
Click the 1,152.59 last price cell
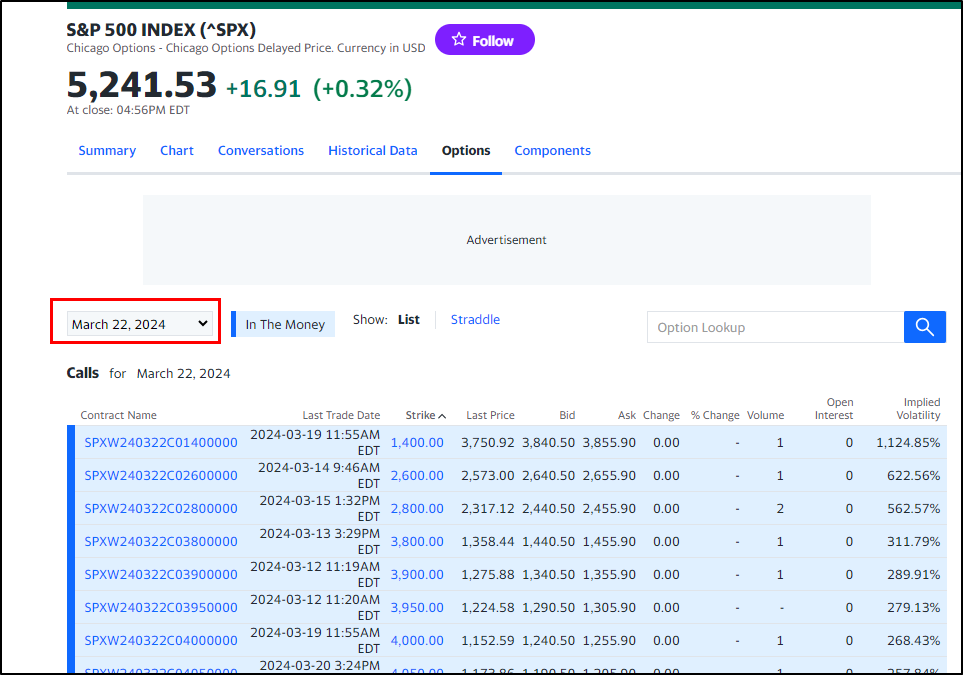pos(488,641)
